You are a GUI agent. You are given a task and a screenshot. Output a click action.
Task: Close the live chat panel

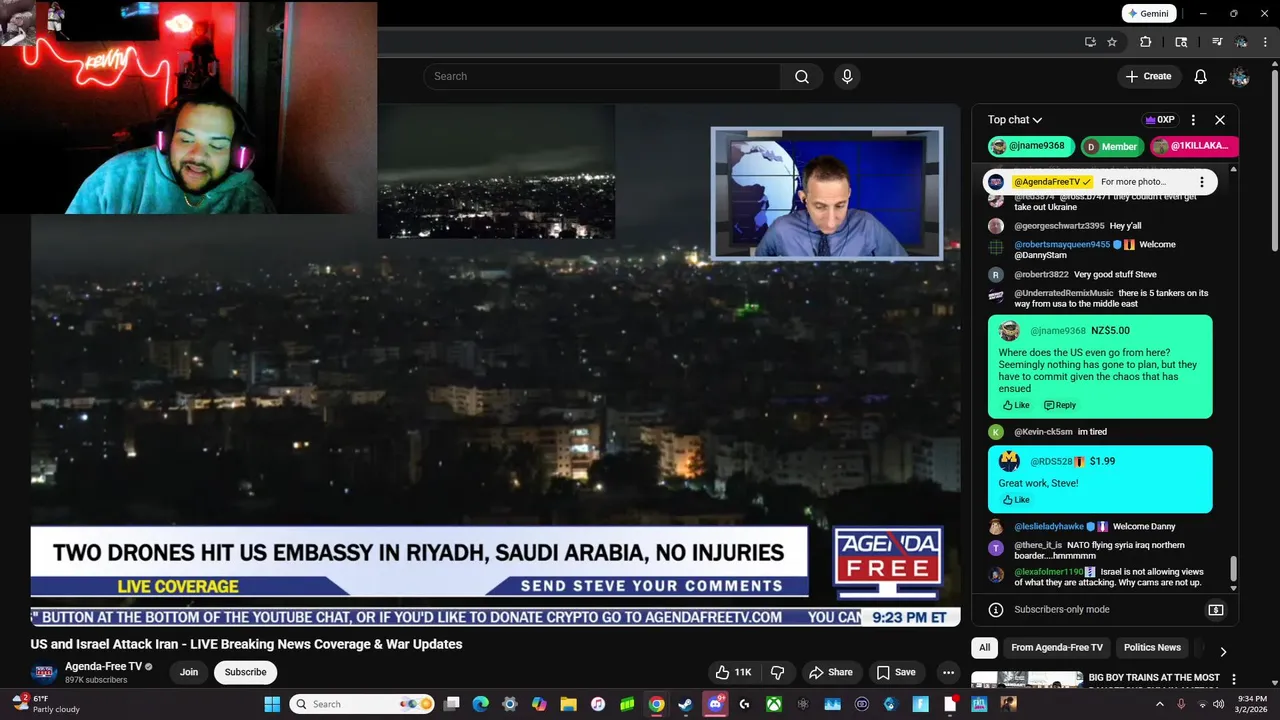(1220, 120)
